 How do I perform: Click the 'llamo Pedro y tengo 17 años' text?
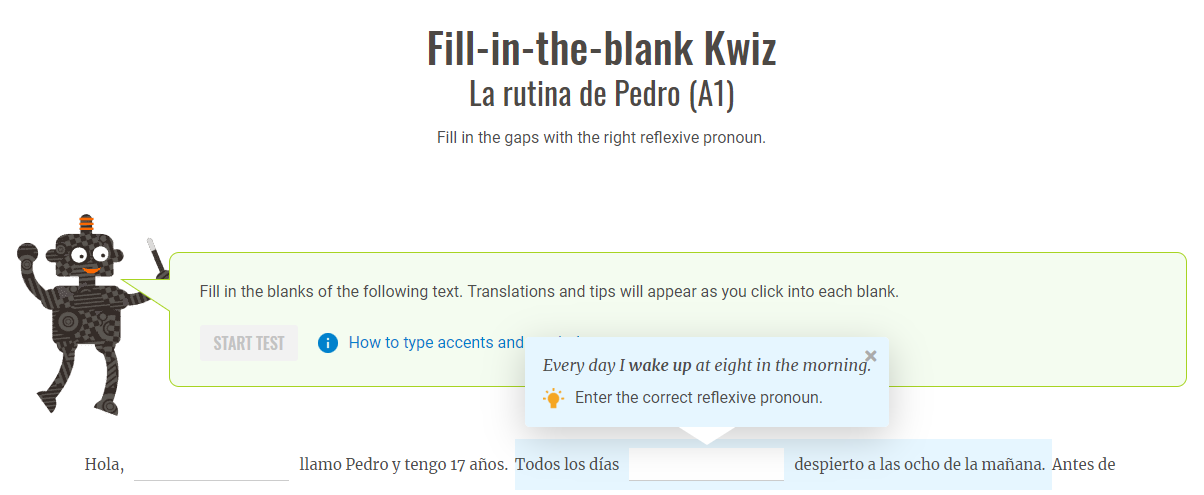(404, 464)
